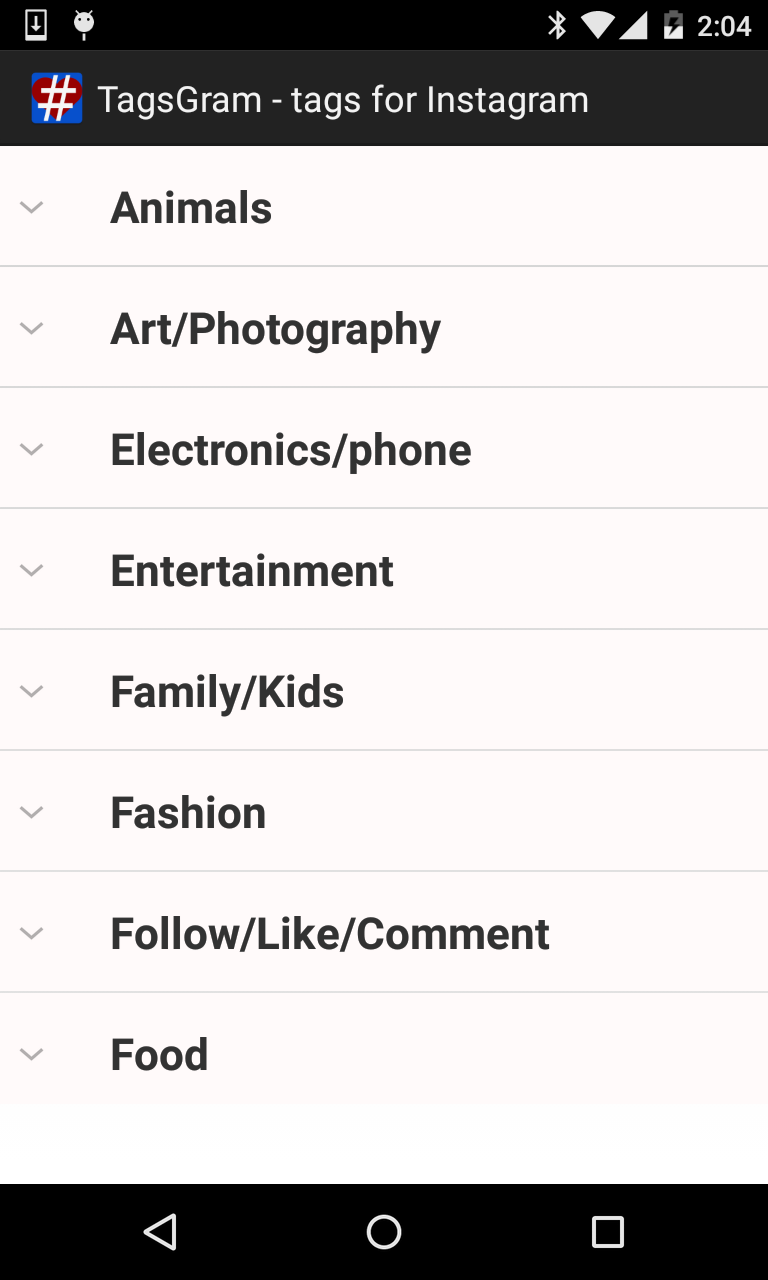The height and width of the screenshot is (1280, 768).
Task: Open the Fashion category label
Action: (188, 812)
